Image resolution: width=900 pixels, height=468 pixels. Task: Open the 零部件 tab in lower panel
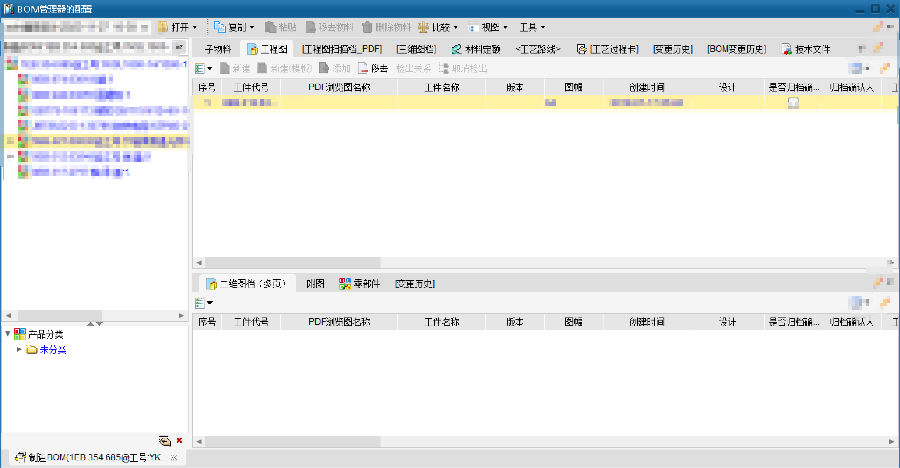359,284
